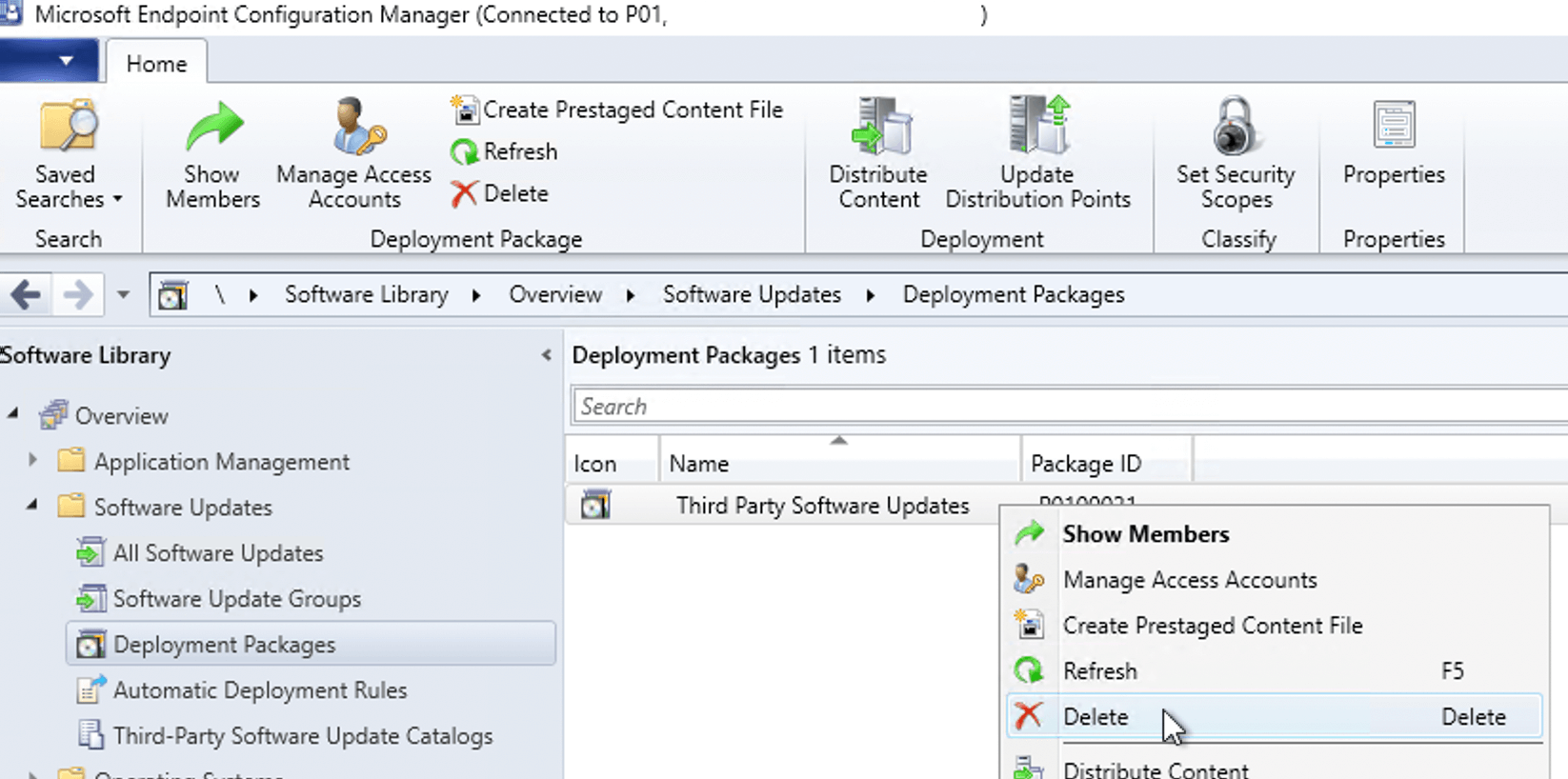Collapse the Software Library navigation pane
Viewport: 1568px width, 779px height.
[546, 355]
